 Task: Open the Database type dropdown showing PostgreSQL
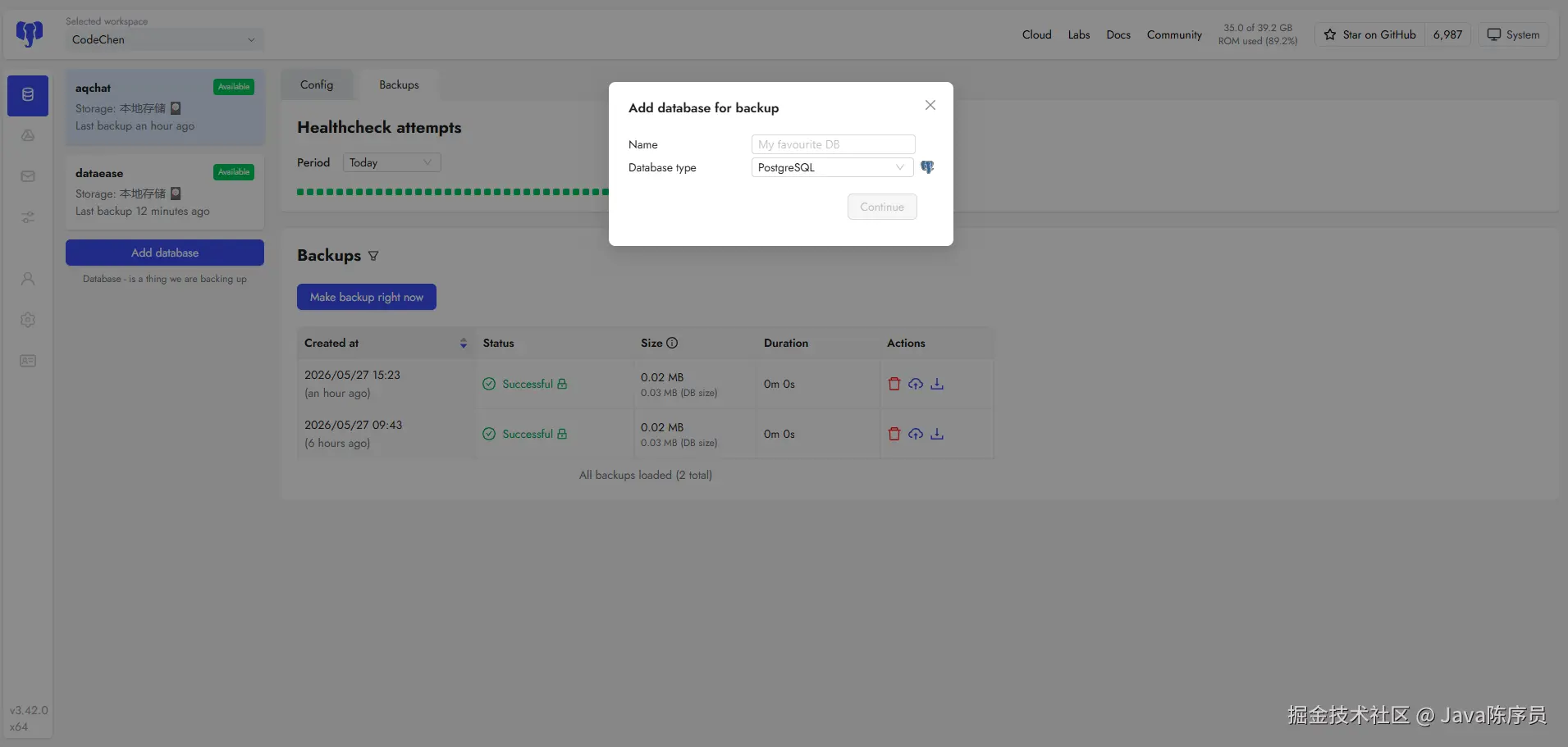pos(832,167)
